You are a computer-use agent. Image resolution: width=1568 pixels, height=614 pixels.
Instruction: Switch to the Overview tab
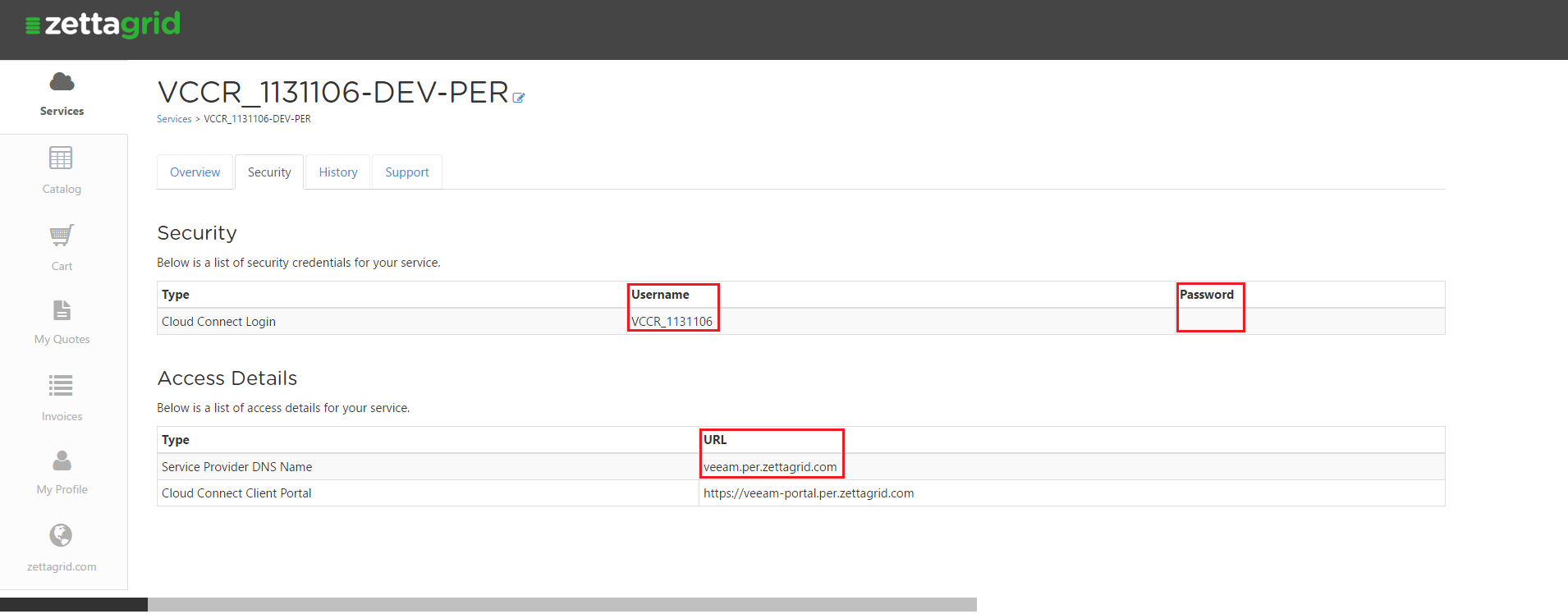pos(195,172)
